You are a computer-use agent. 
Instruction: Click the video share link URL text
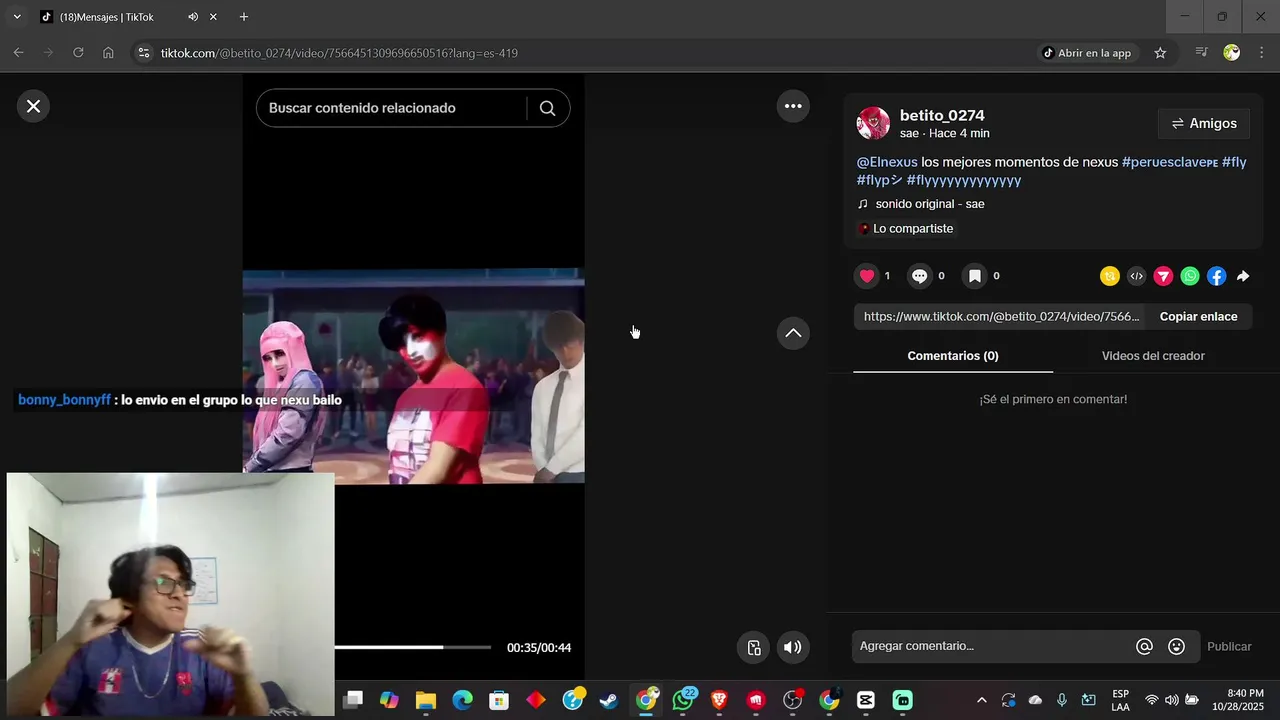pos(1001,317)
